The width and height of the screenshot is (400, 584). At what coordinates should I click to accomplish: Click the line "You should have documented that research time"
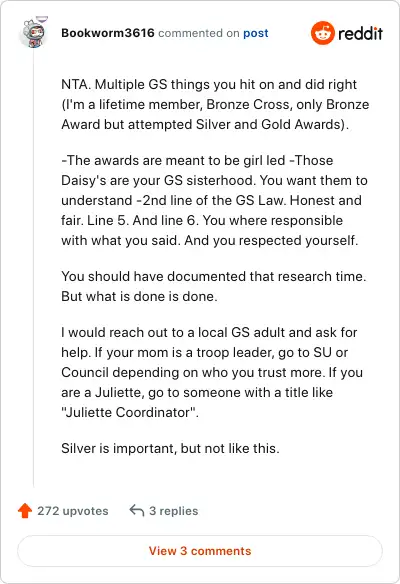coord(214,276)
